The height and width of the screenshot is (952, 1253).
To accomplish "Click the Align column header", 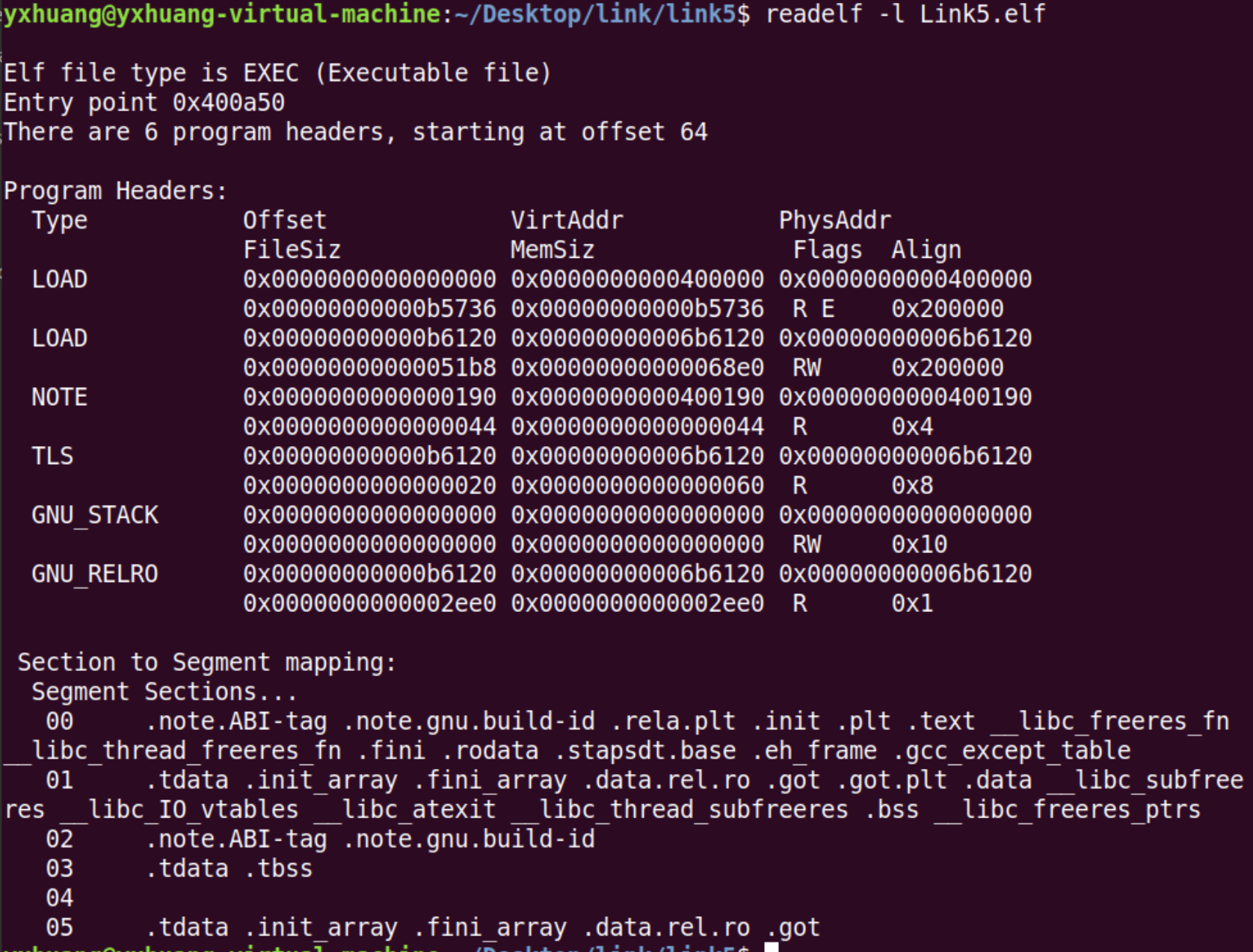I will (926, 250).
